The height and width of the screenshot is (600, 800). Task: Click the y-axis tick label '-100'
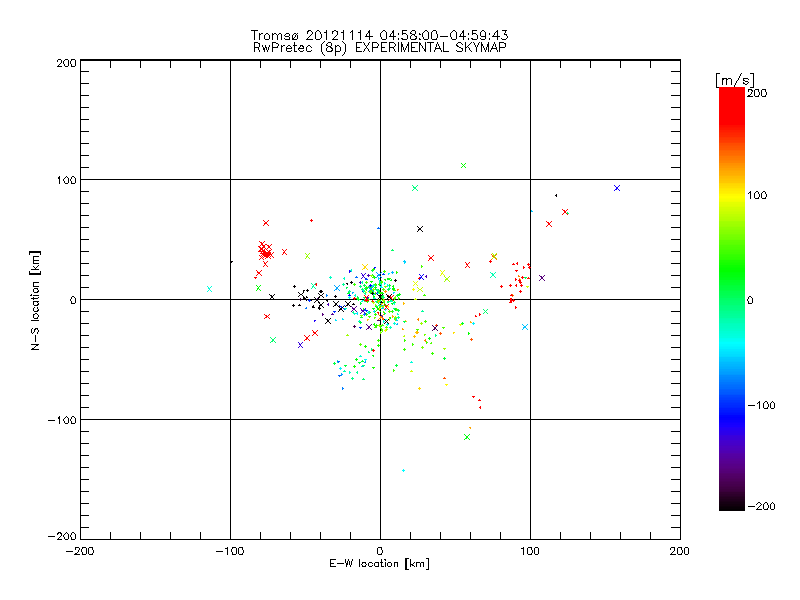62,420
